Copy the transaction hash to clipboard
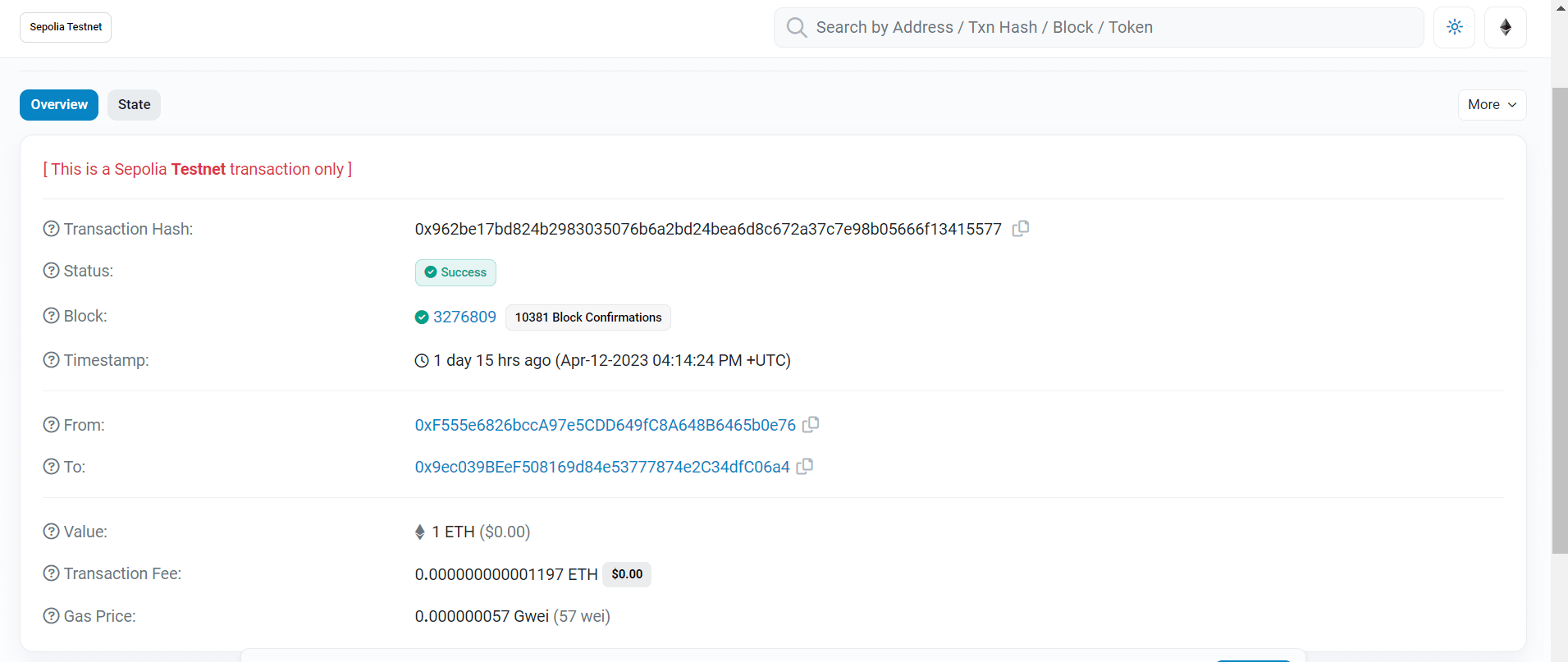Viewport: 1568px width, 662px height. (1021, 229)
